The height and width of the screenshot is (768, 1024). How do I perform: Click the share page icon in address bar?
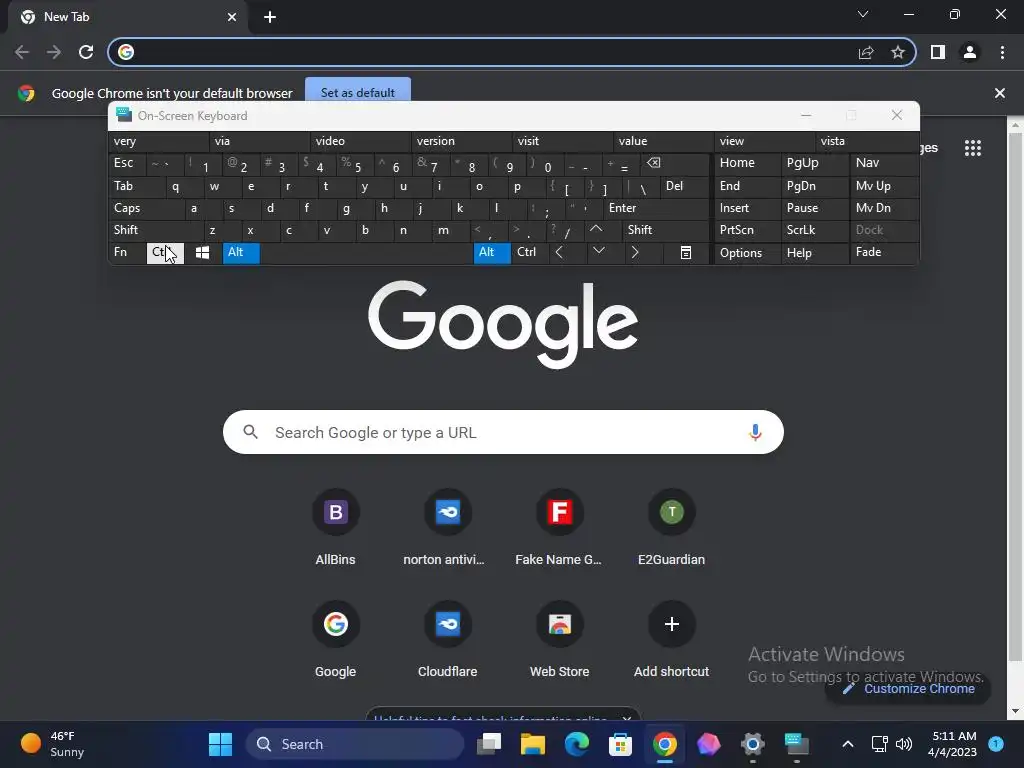coord(866,52)
